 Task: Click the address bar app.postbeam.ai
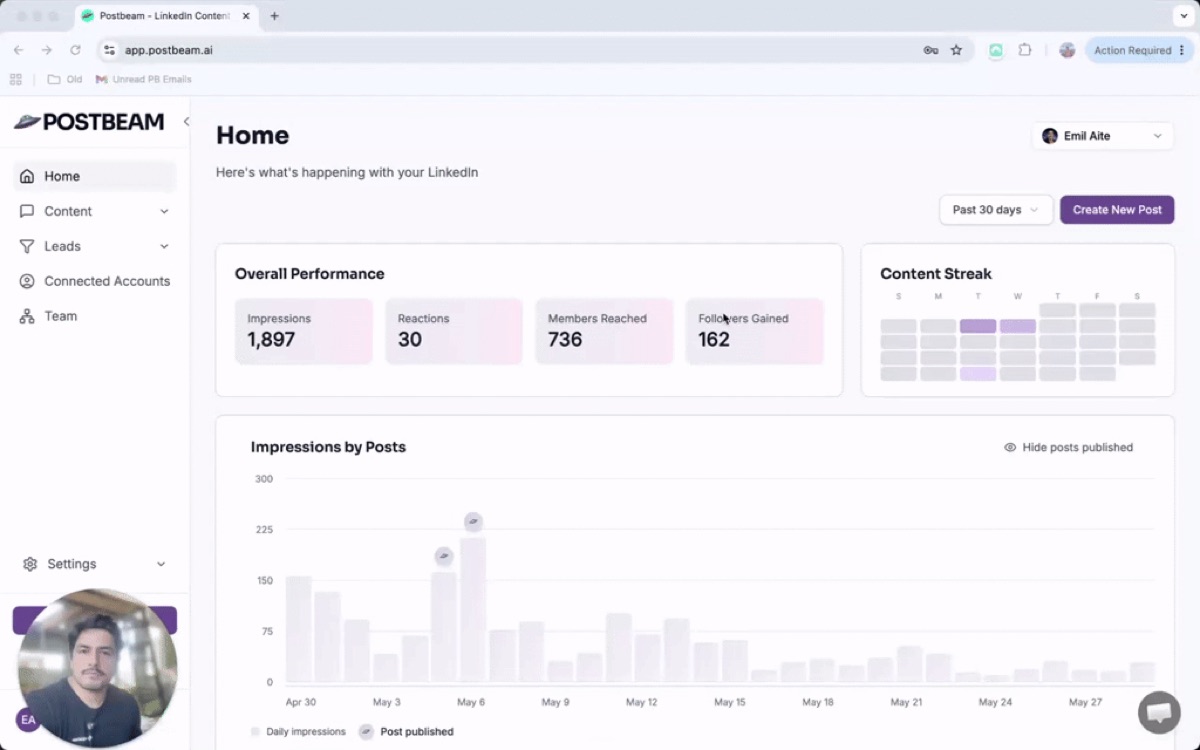point(168,50)
